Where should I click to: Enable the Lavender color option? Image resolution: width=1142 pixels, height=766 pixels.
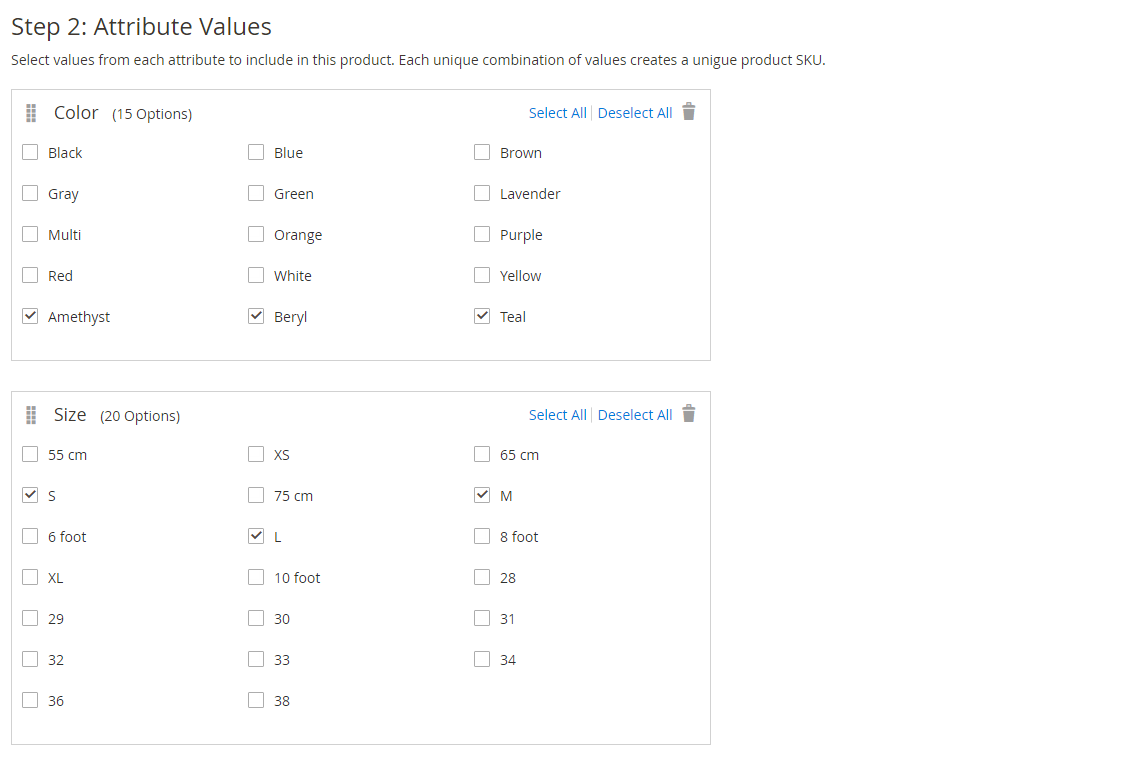click(x=481, y=193)
